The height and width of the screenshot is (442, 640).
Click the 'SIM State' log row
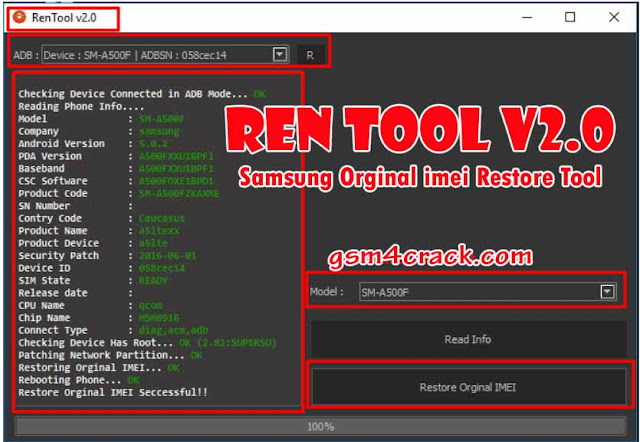pos(93,280)
